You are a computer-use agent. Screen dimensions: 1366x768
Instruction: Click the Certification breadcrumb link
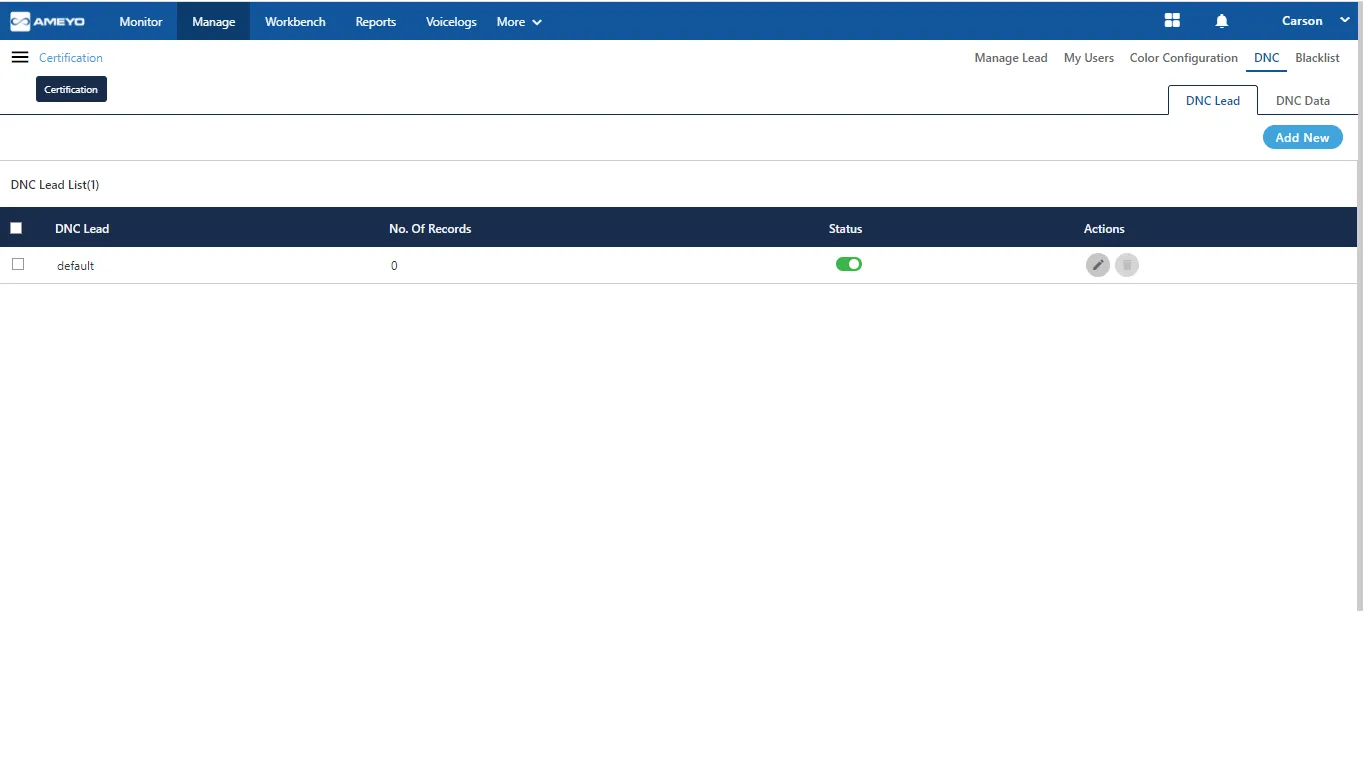[71, 58]
